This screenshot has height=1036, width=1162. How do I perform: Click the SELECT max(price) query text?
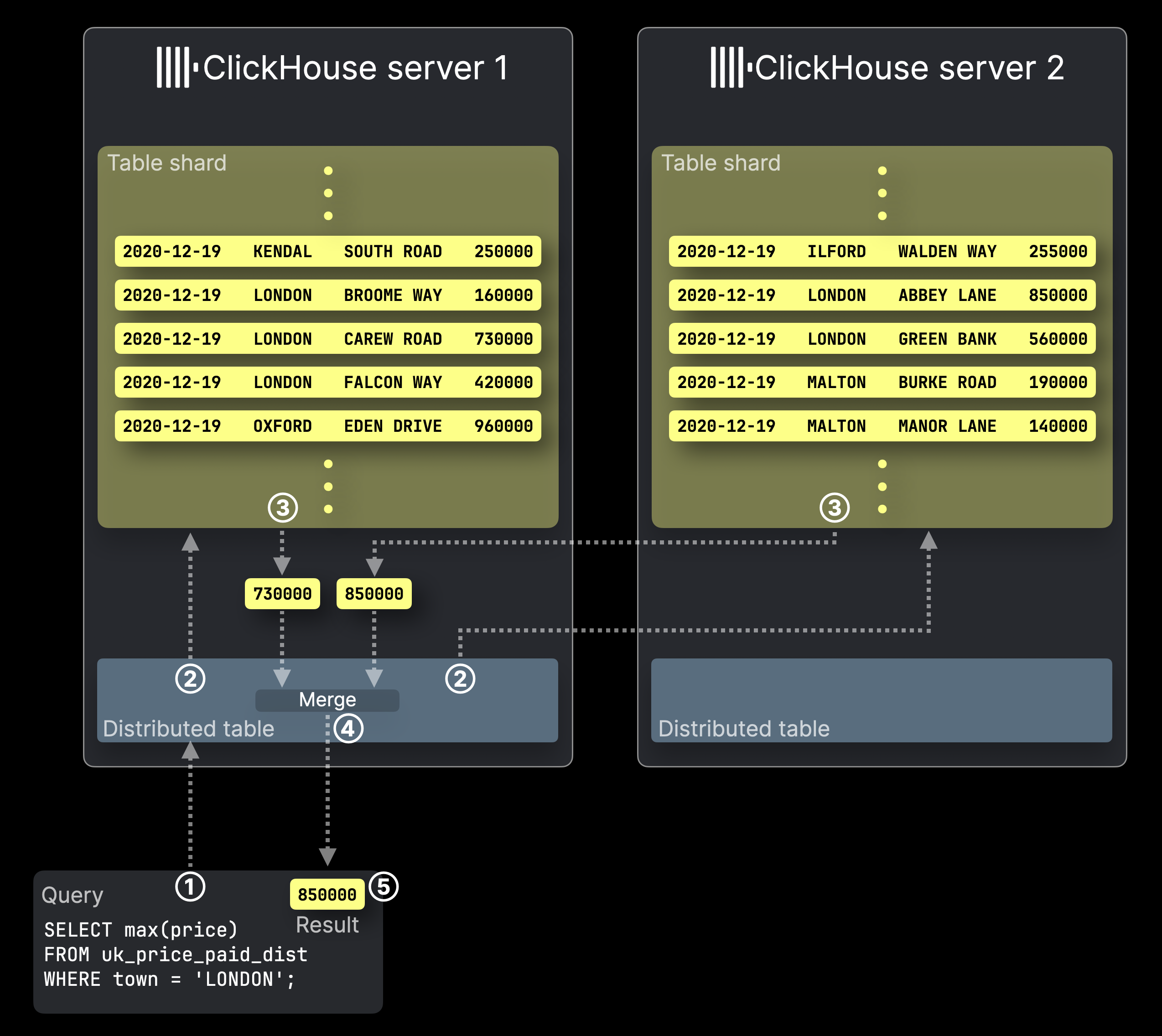click(140, 930)
